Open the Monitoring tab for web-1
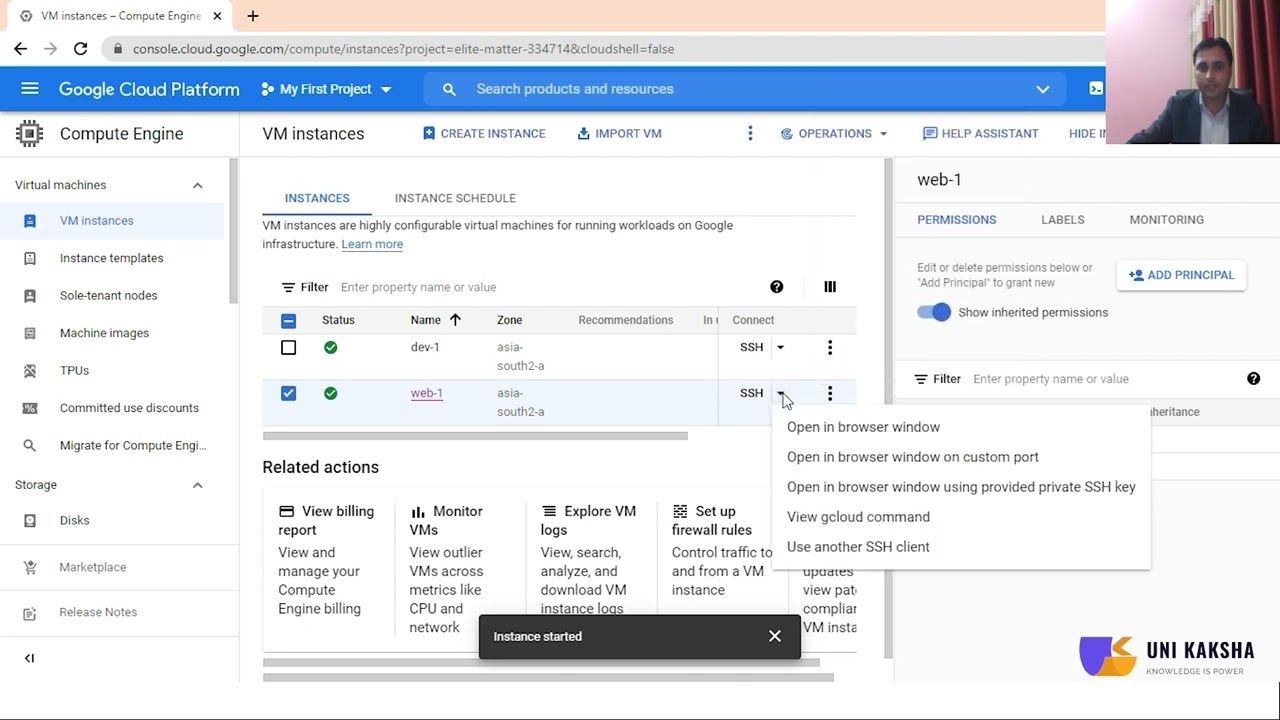The height and width of the screenshot is (720, 1280). click(x=1166, y=220)
